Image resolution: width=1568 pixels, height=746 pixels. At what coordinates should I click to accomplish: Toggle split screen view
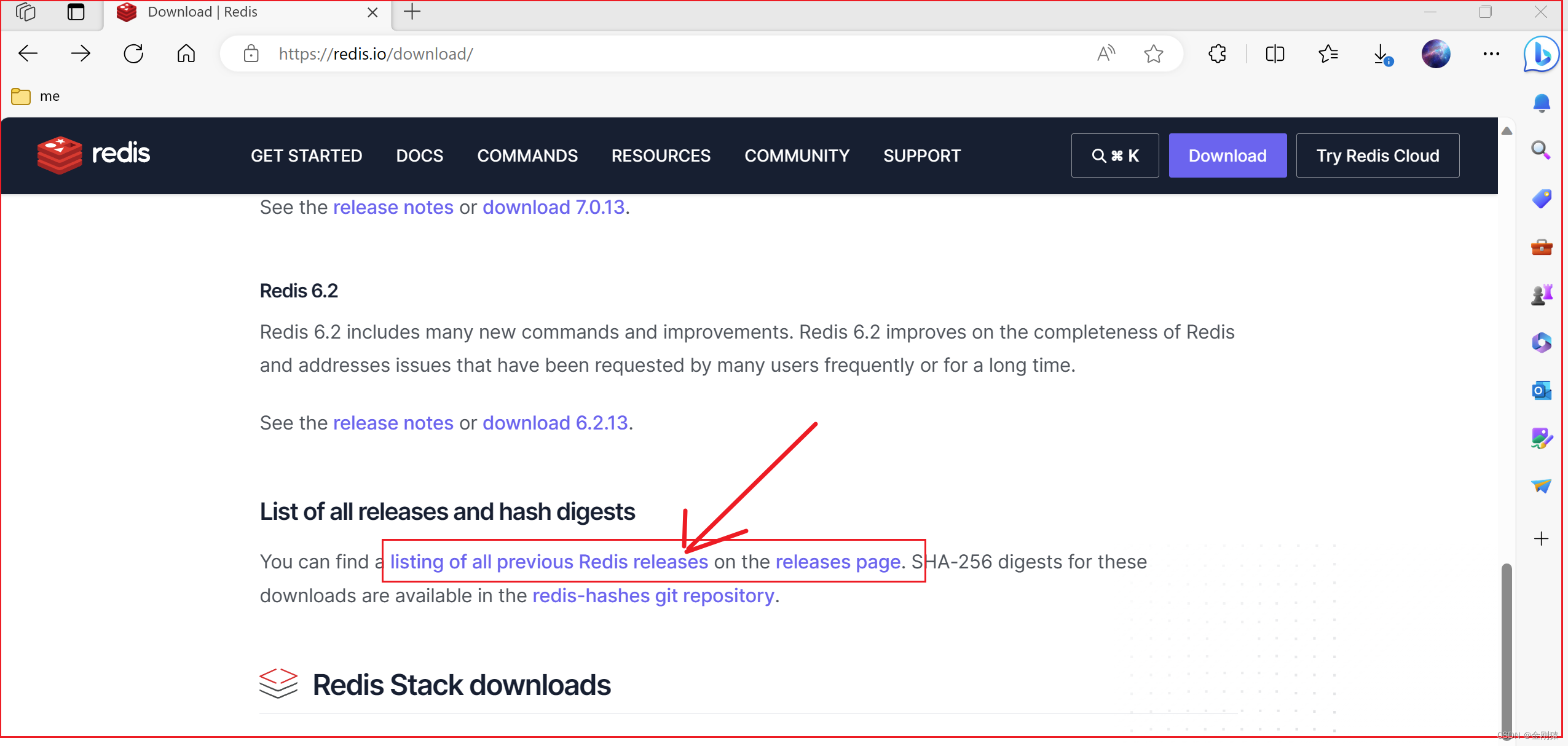click(1275, 54)
